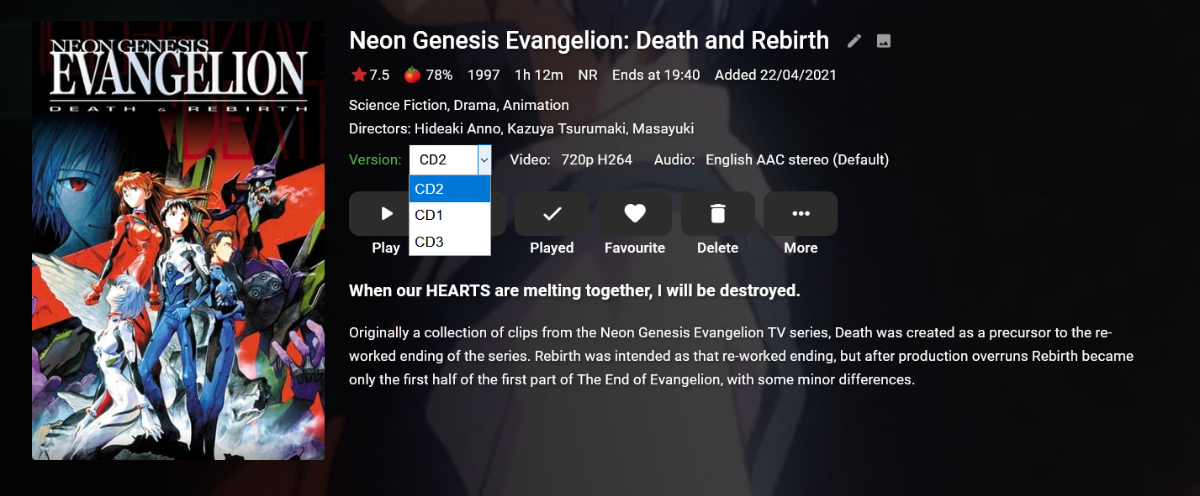Open the More three-dots menu
This screenshot has height=496, width=1200.
pos(800,213)
